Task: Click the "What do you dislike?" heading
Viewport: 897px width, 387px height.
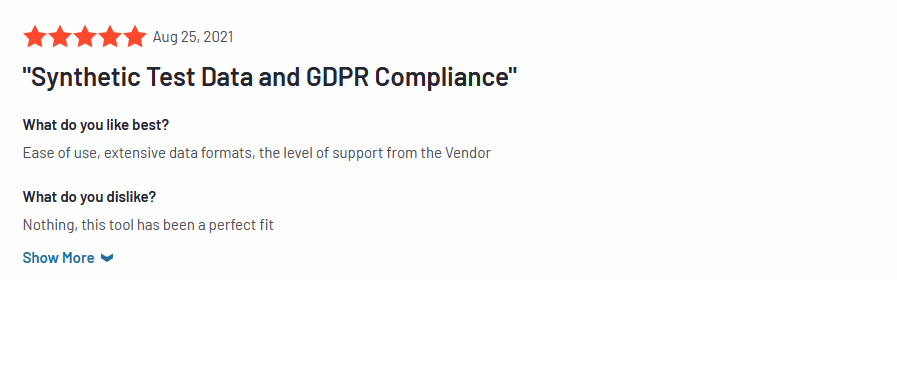Action: pos(89,197)
